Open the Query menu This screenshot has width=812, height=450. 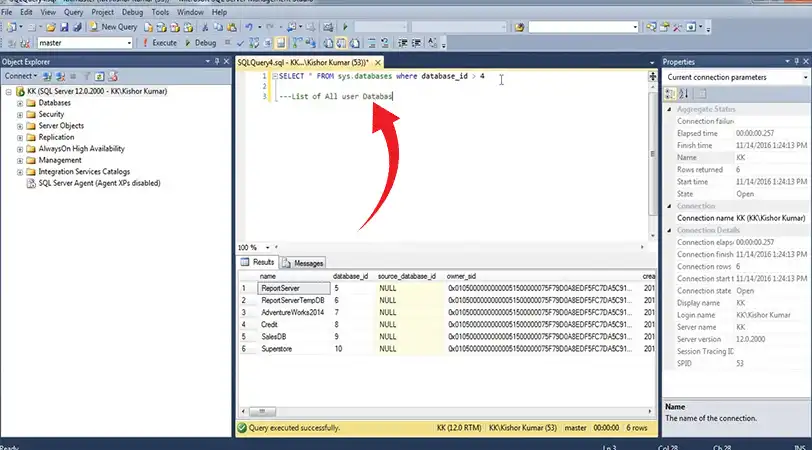click(x=73, y=12)
